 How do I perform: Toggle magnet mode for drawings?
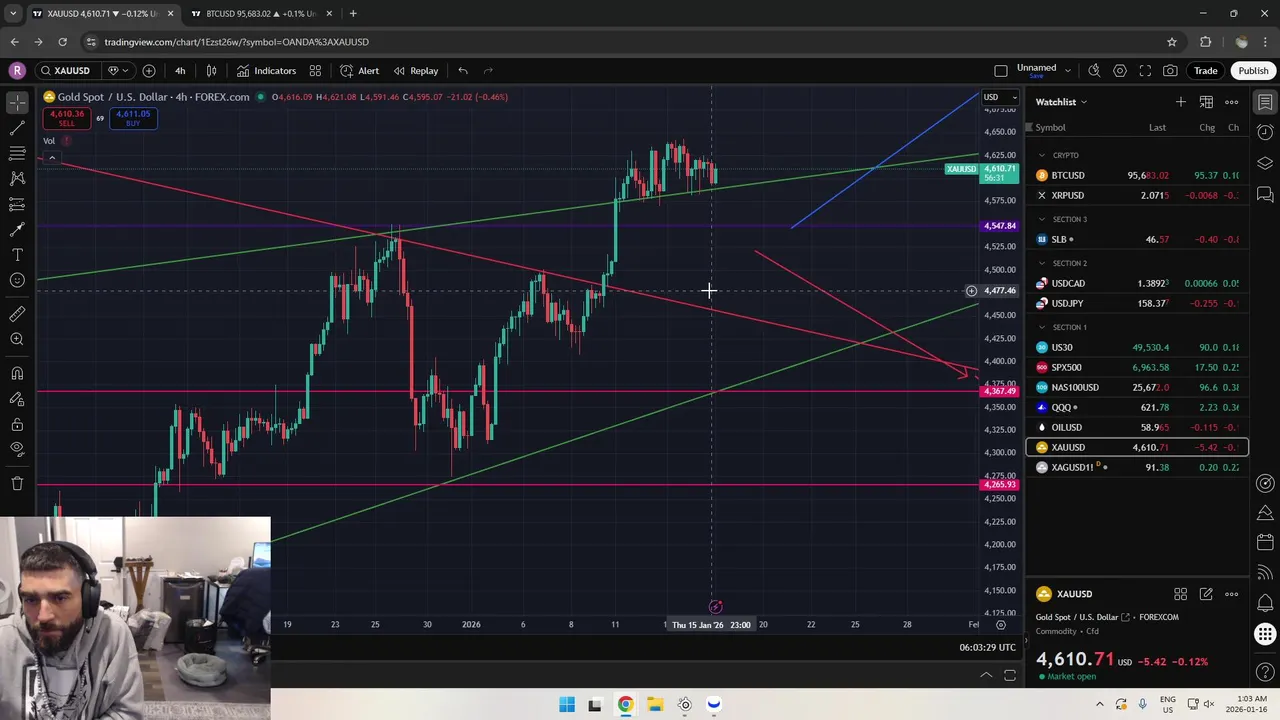[x=17, y=373]
